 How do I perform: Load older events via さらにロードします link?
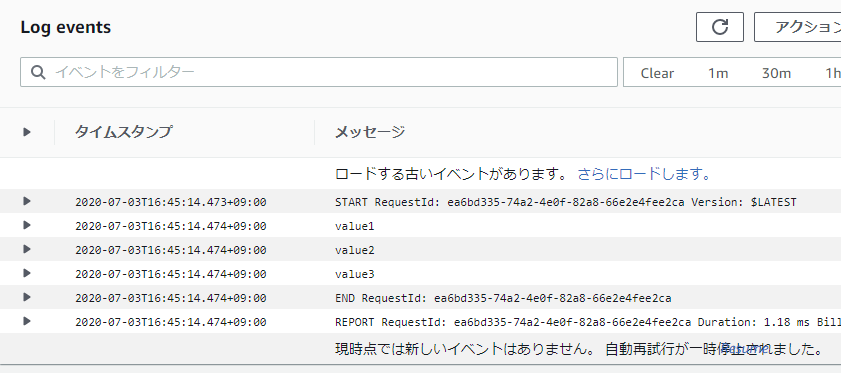[644, 174]
